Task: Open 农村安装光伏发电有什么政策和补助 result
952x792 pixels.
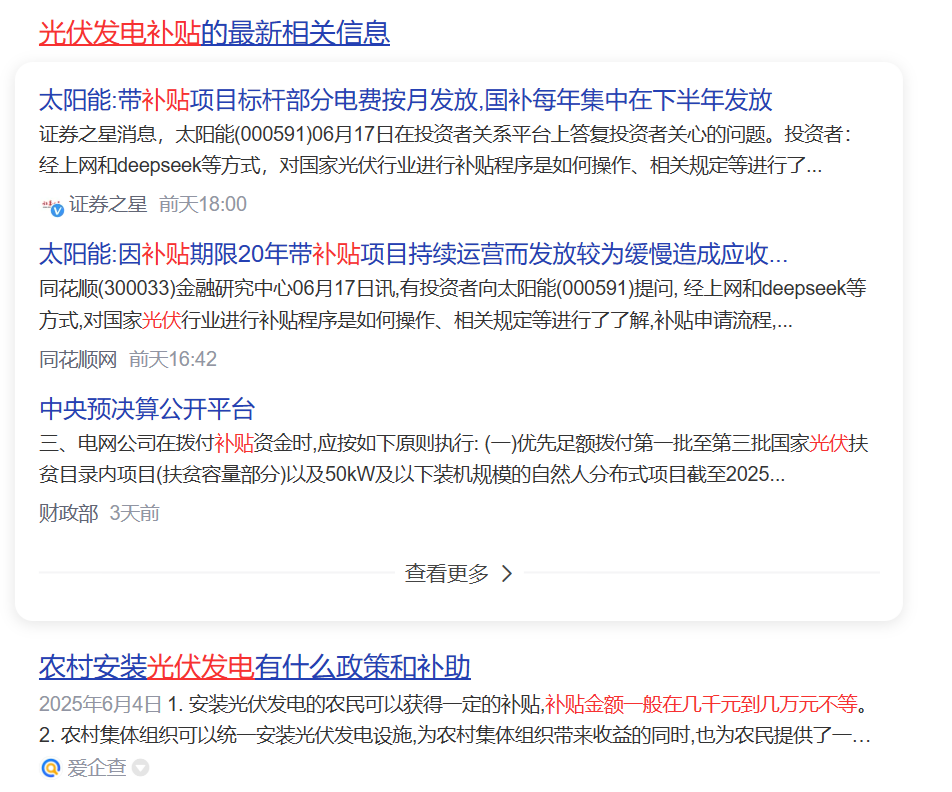Action: 255,667
